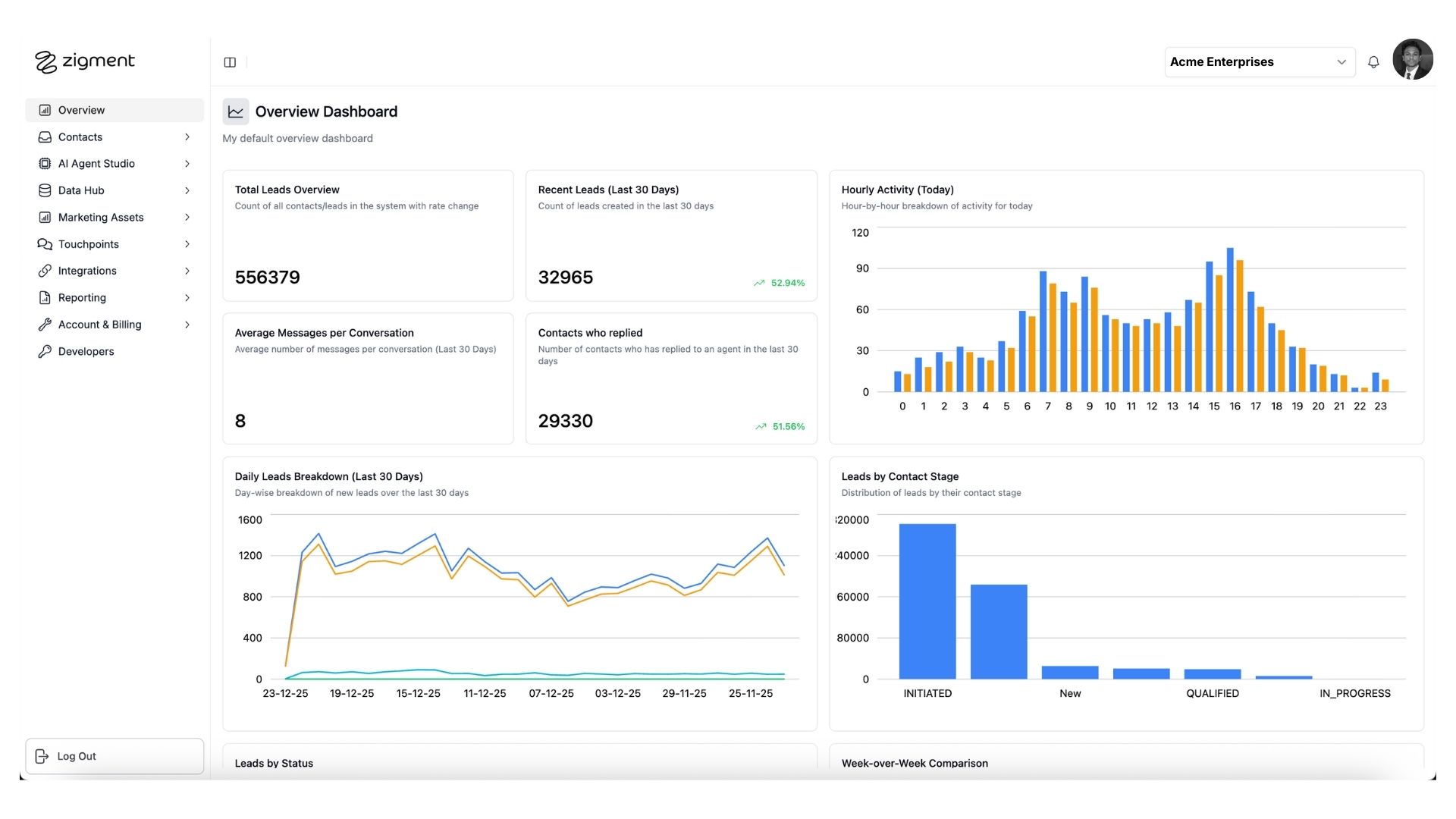This screenshot has width=1456, height=819.
Task: Click the AI Agent Studio chip icon
Action: point(45,164)
